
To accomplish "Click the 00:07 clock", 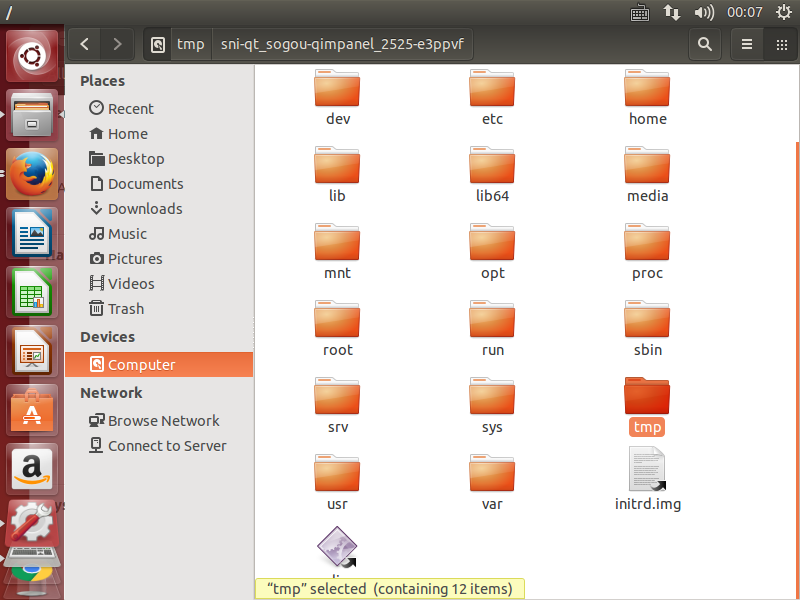I will tap(745, 12).
